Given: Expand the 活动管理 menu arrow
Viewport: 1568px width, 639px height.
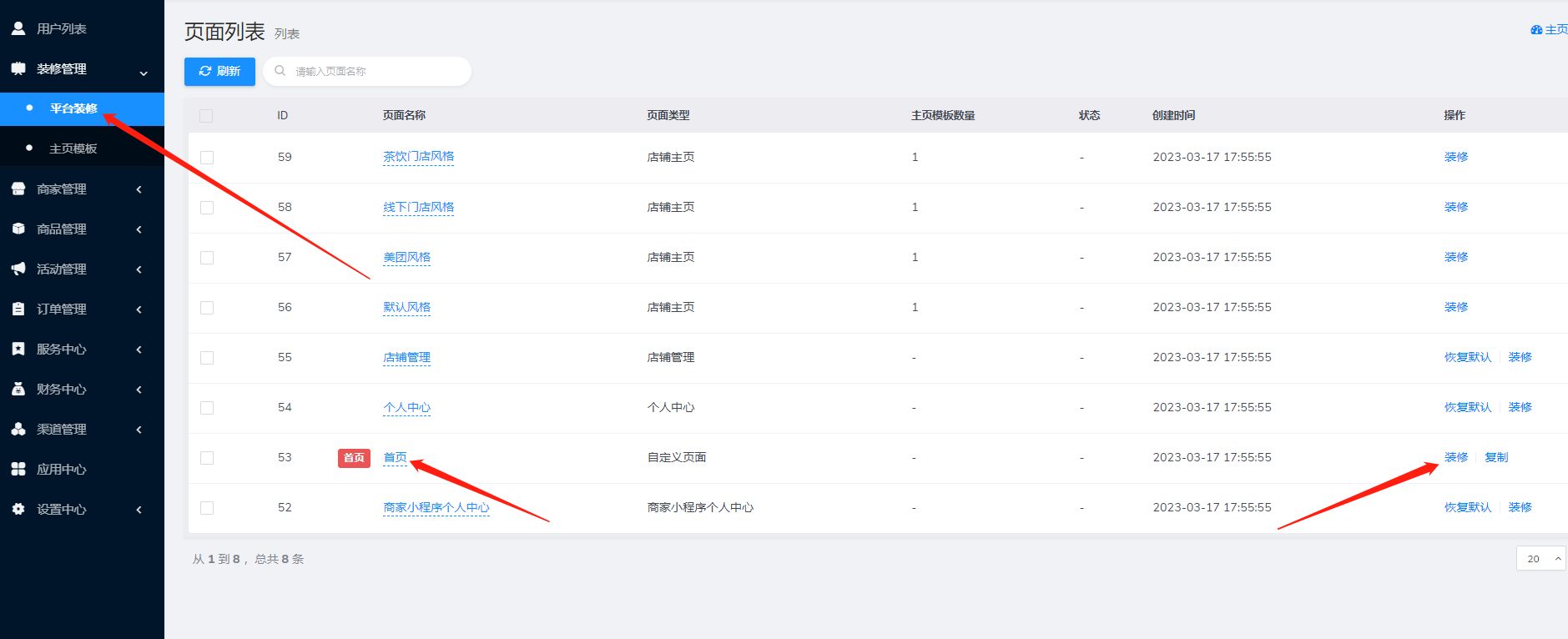Looking at the screenshot, I should (x=139, y=269).
